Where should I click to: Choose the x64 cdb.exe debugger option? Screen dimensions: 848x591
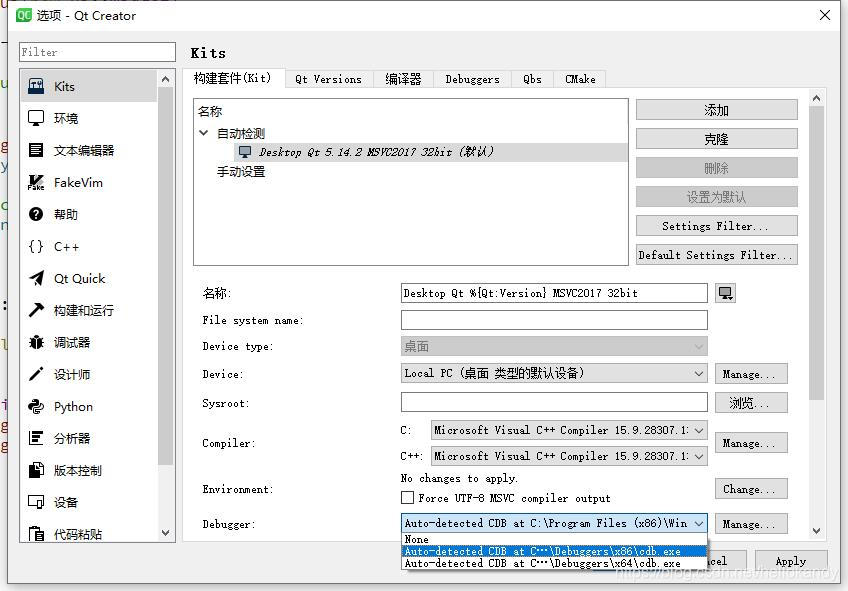coord(552,563)
